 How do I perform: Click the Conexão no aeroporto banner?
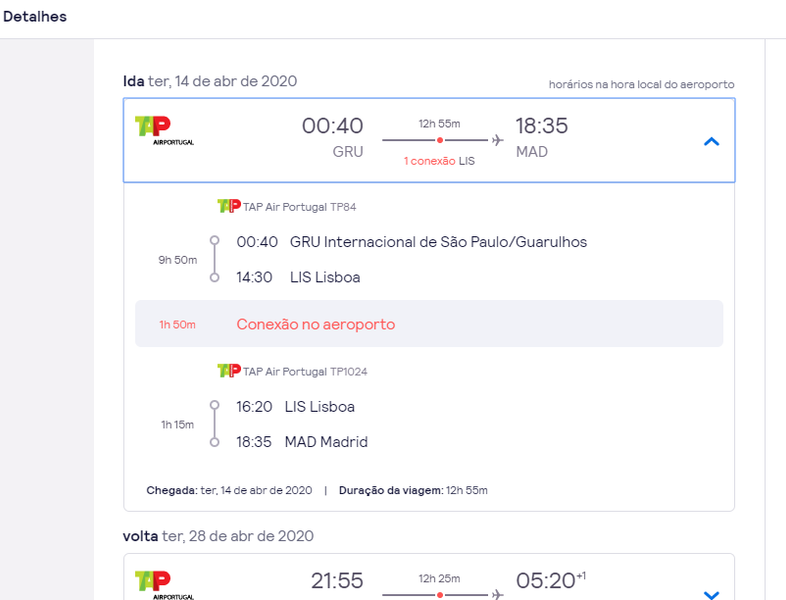pyautogui.click(x=429, y=324)
